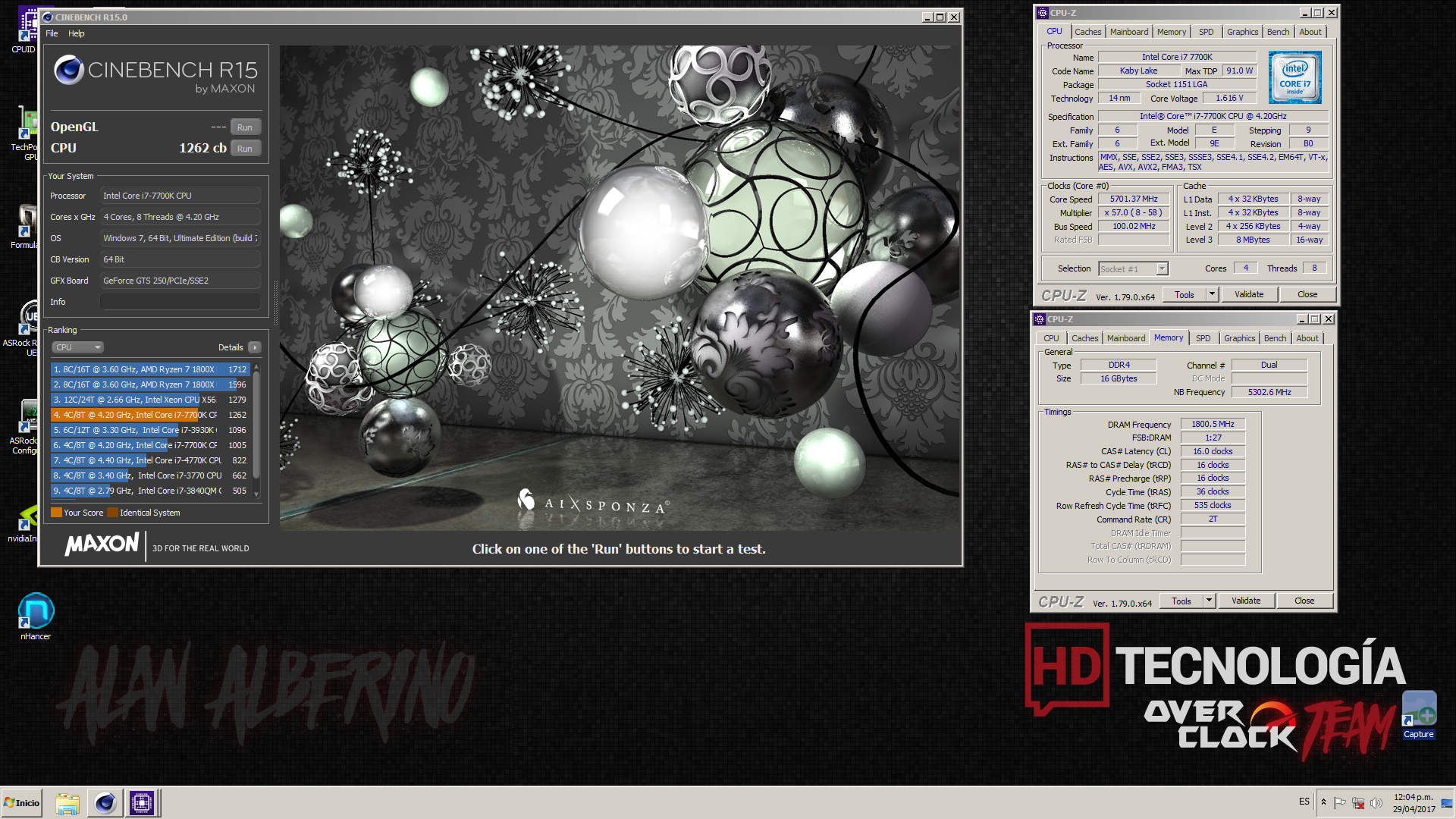This screenshot has width=1456, height=819.
Task: Click the Details arrow button in Ranking
Action: coord(255,347)
